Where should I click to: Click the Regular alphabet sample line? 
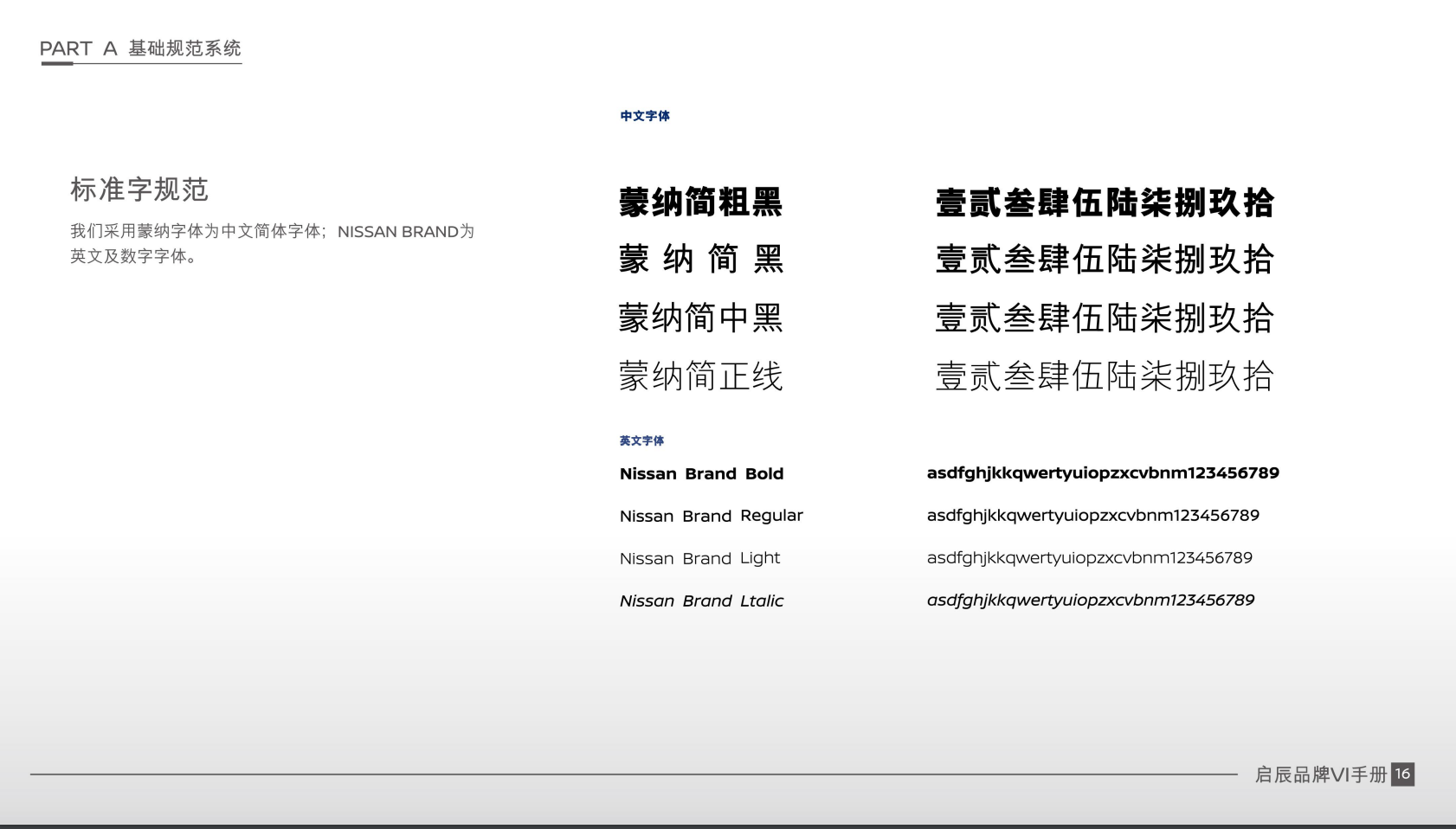tap(1093, 516)
